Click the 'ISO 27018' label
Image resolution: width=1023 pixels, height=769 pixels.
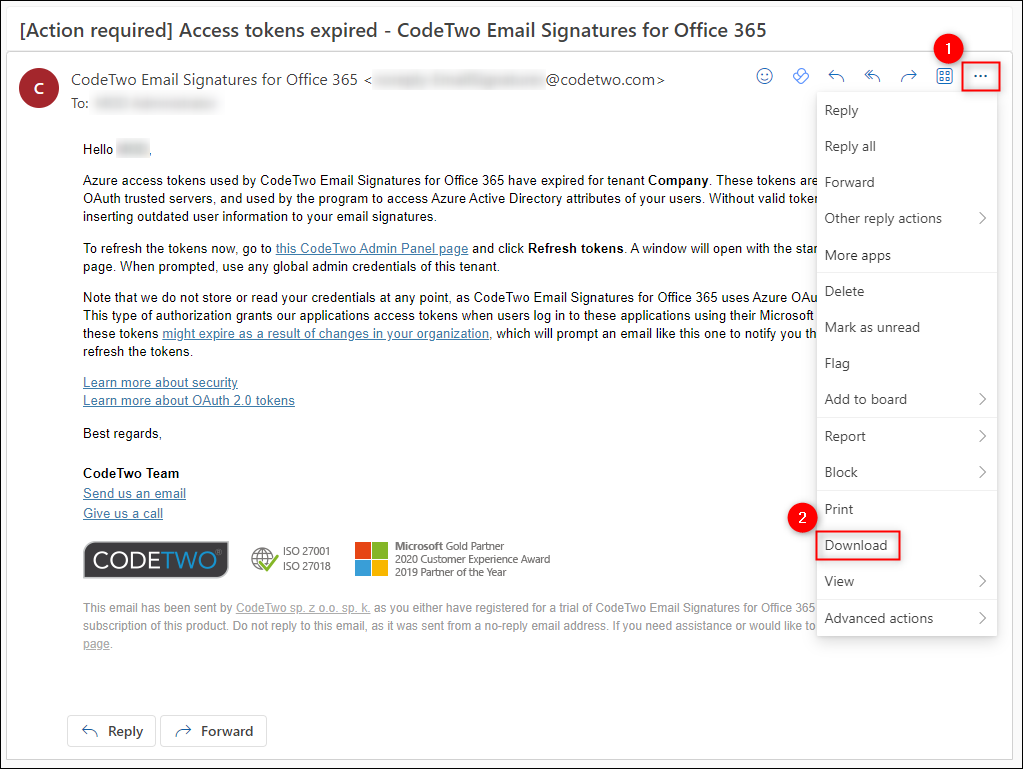[307, 566]
